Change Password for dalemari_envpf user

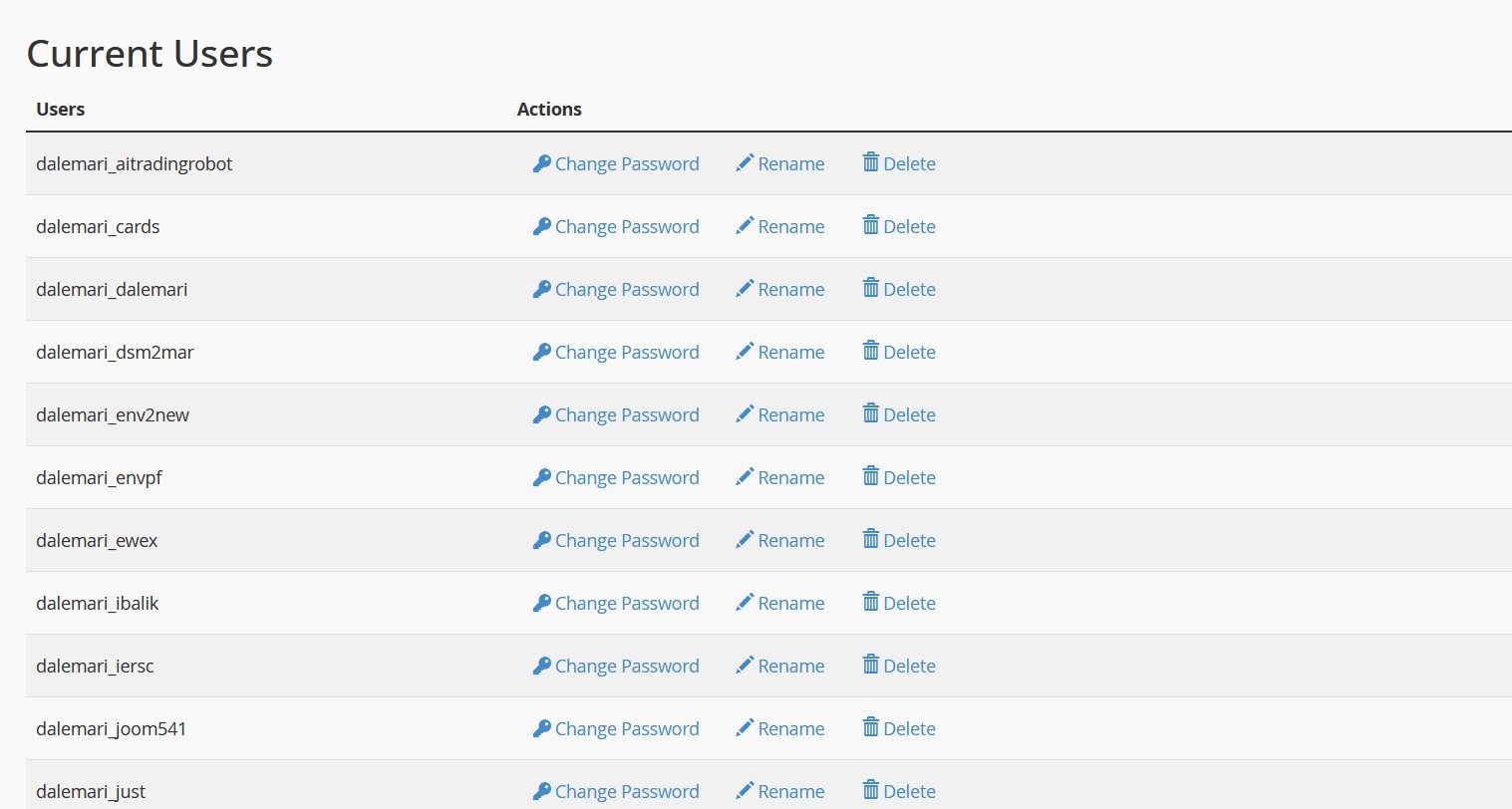[x=626, y=478]
